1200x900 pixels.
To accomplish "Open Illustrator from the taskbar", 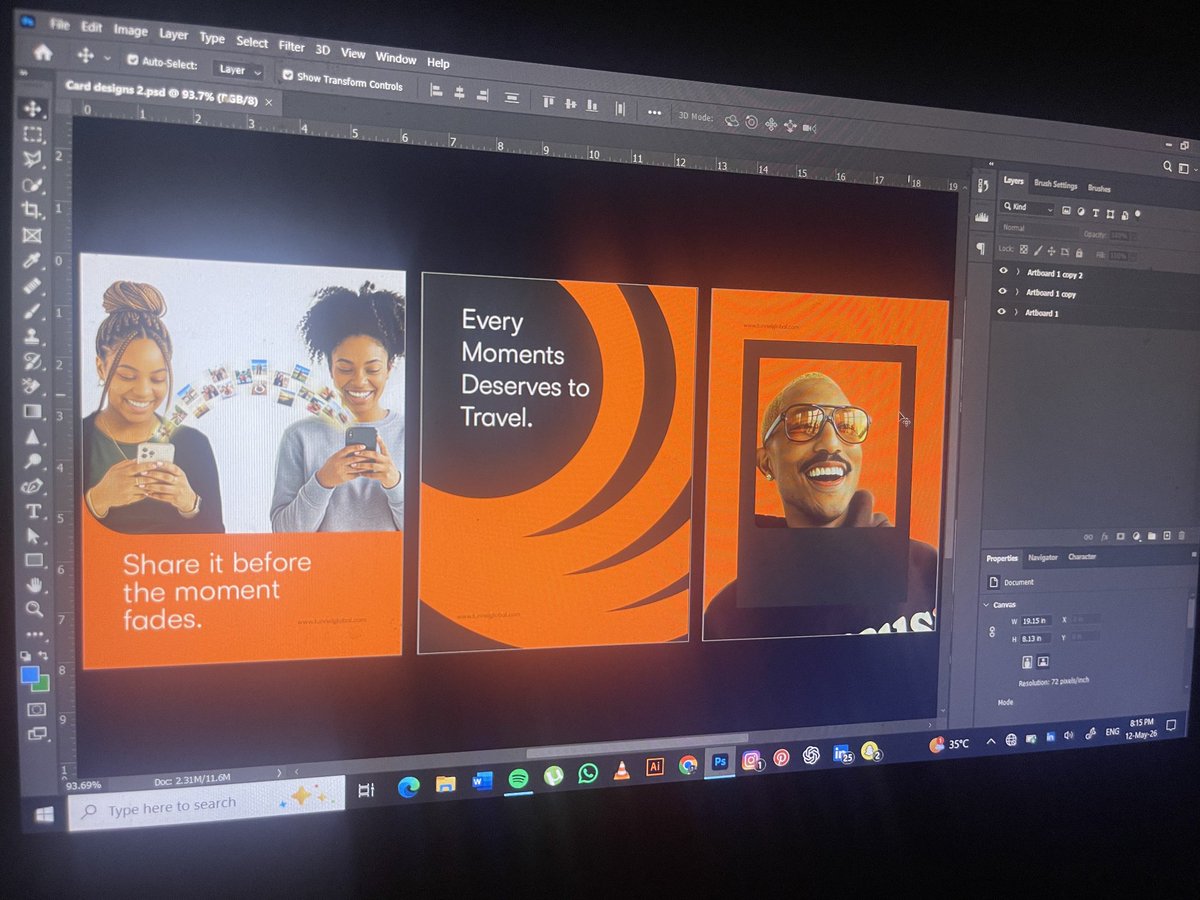I will (x=655, y=767).
